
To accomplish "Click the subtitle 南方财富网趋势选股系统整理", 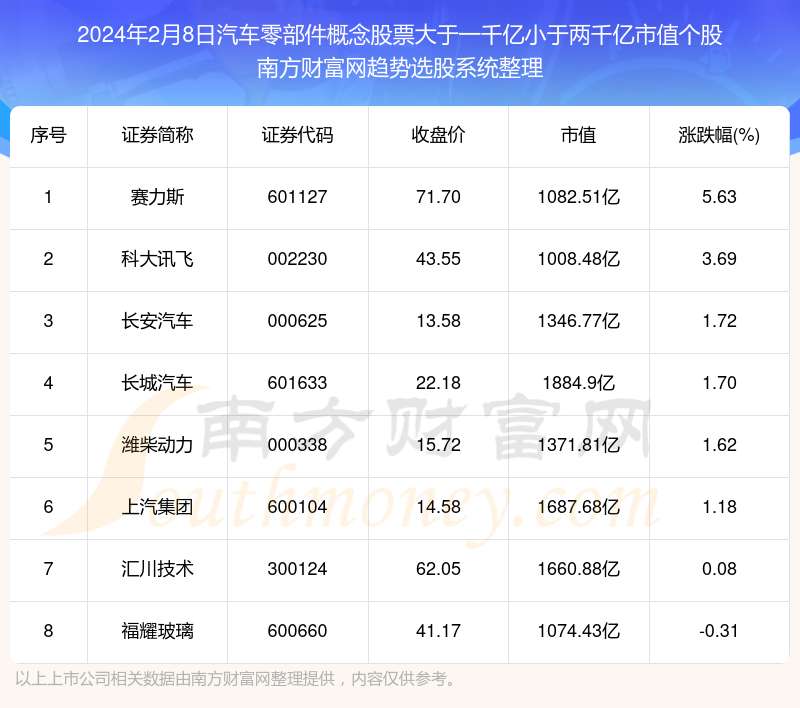I will click(400, 68).
